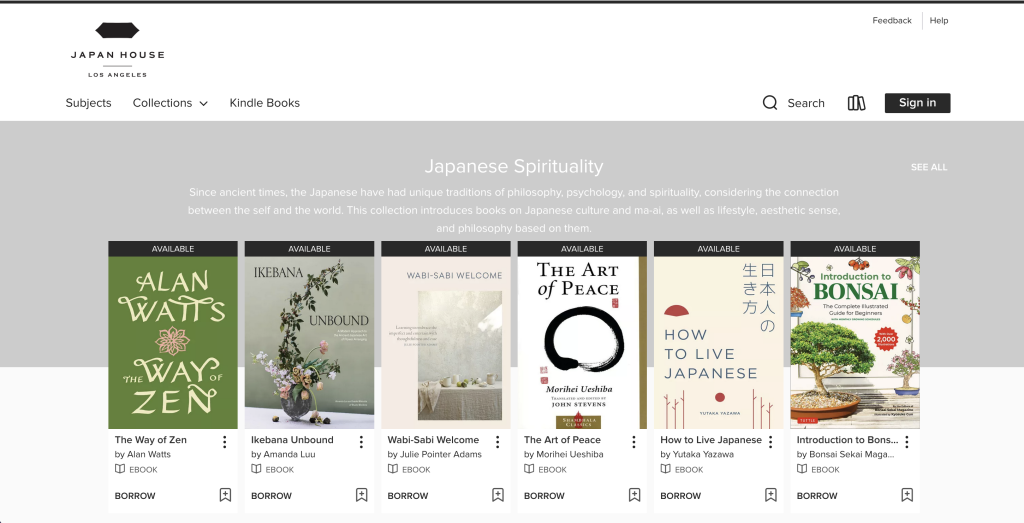Open the bookshelf loans icon

[x=856, y=103]
